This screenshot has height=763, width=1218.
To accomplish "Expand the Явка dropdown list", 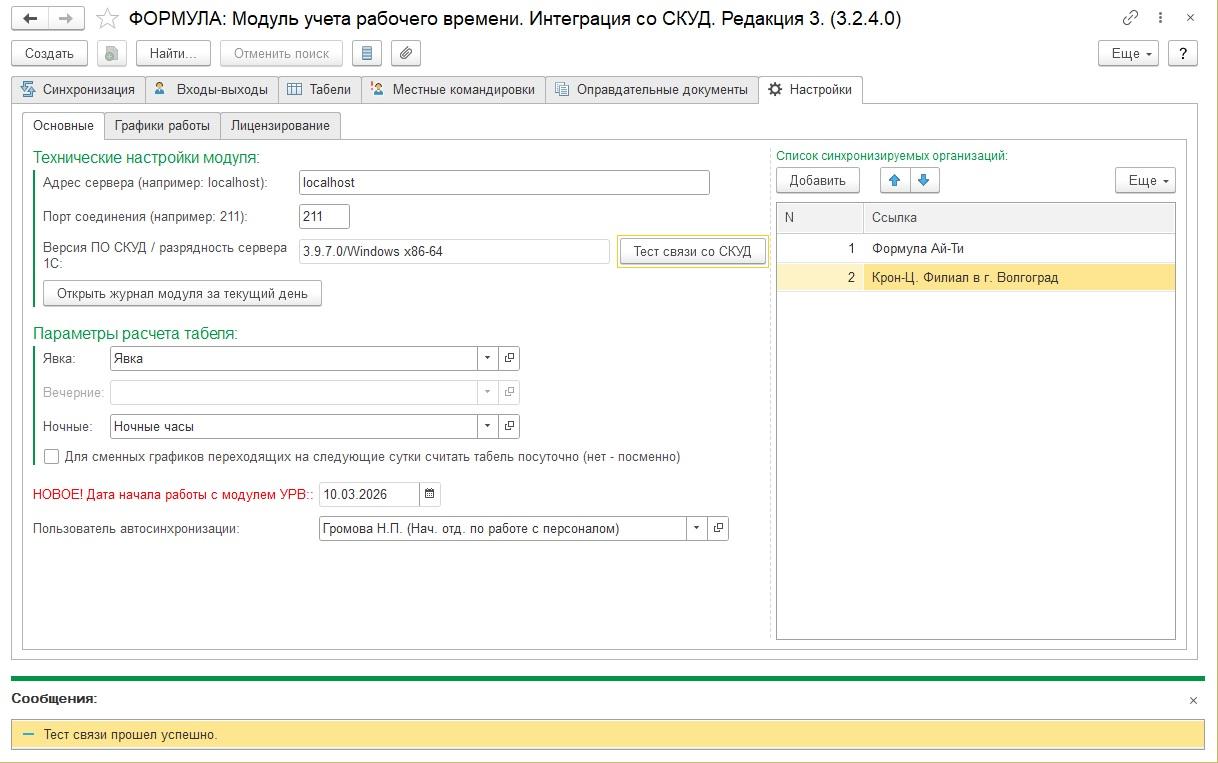I will 487,358.
